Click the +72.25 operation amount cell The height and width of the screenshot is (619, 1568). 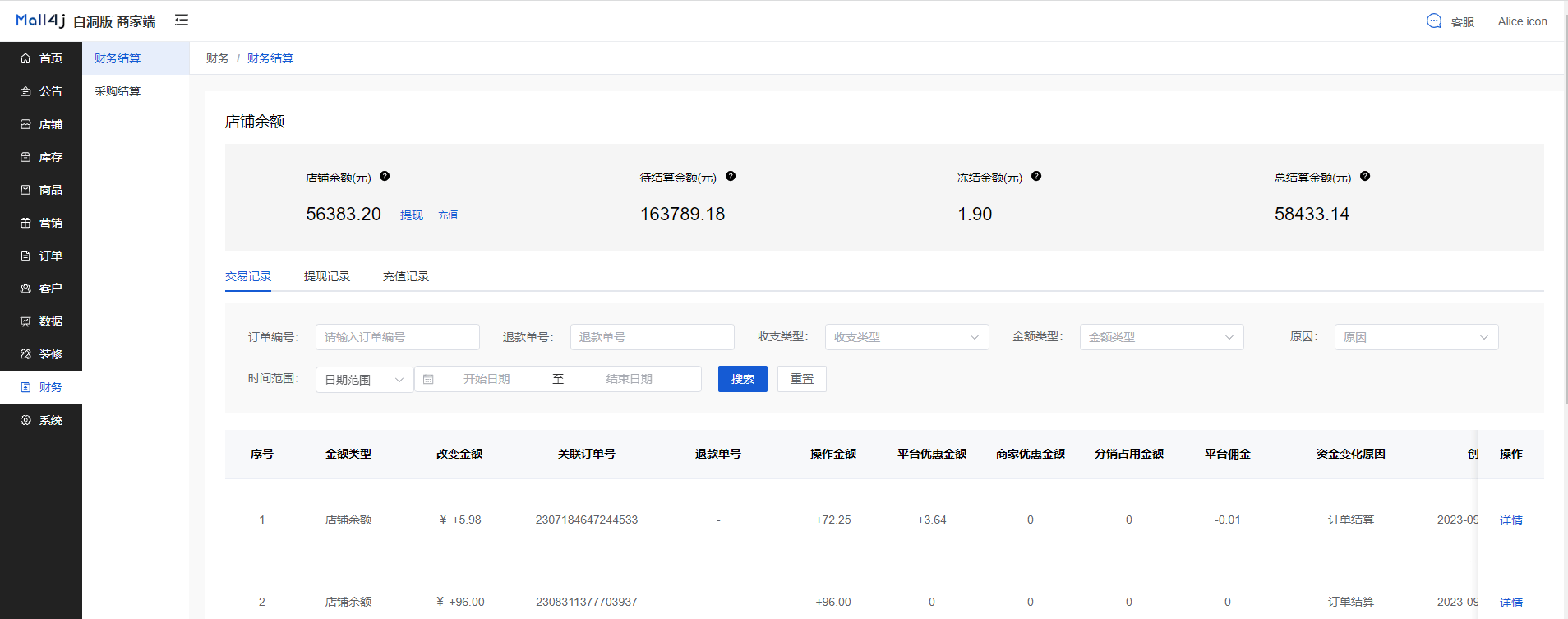[x=833, y=520]
